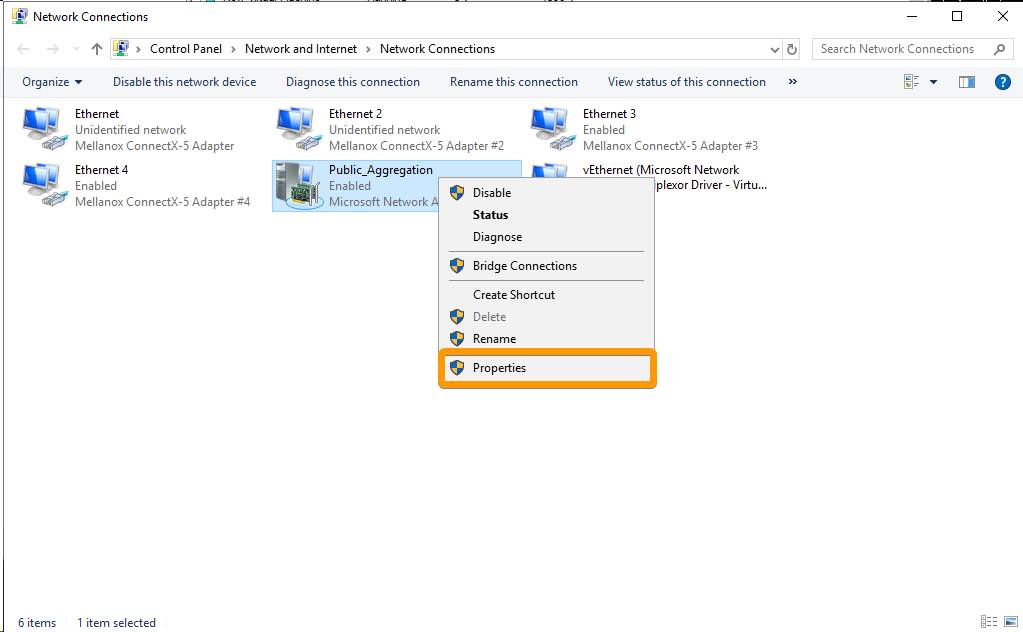Viewport: 1023px width, 632px height.
Task: Open Network and Internet breadcrumb link
Action: click(x=301, y=48)
